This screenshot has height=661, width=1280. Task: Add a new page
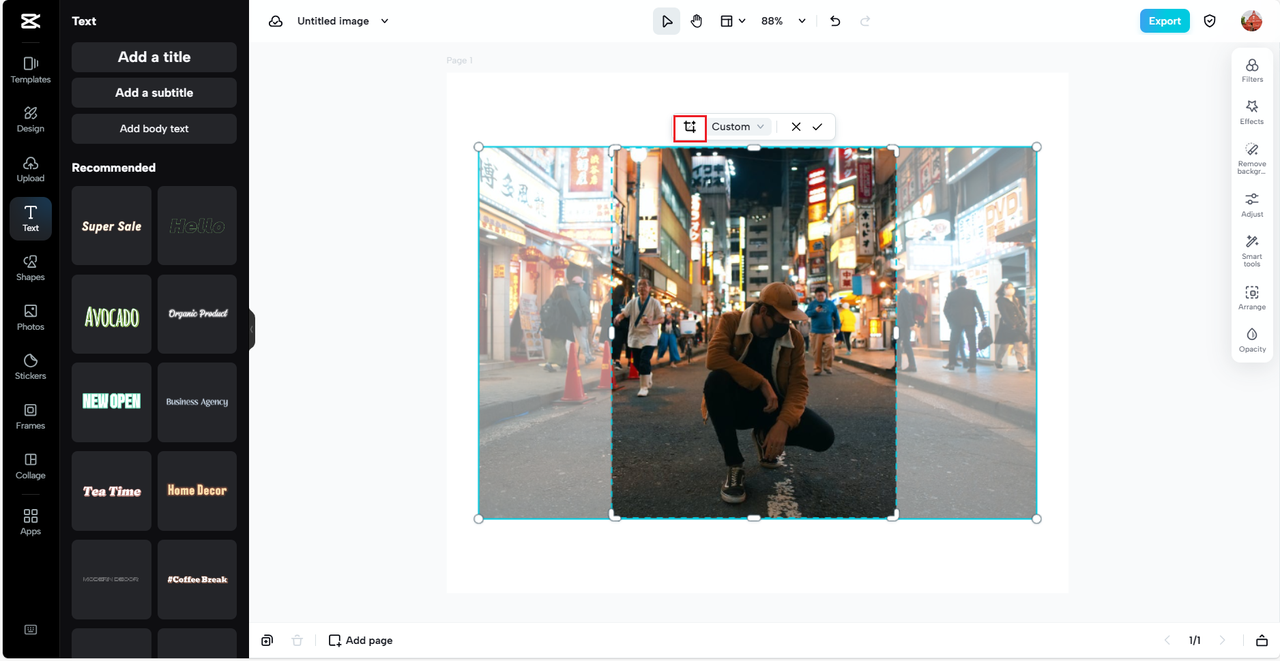tap(361, 640)
